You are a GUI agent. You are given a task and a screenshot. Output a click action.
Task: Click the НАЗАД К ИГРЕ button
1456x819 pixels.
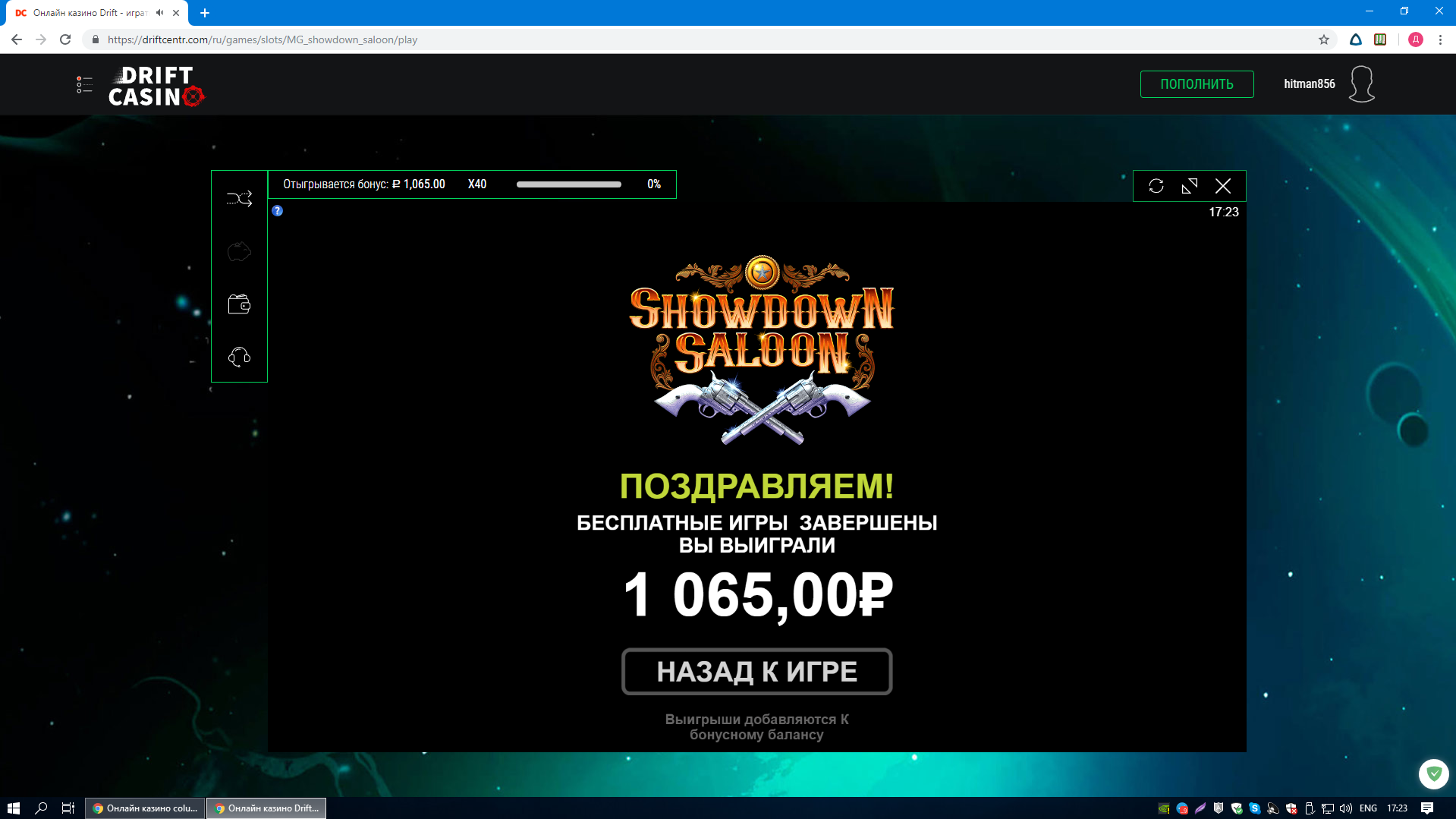[756, 672]
